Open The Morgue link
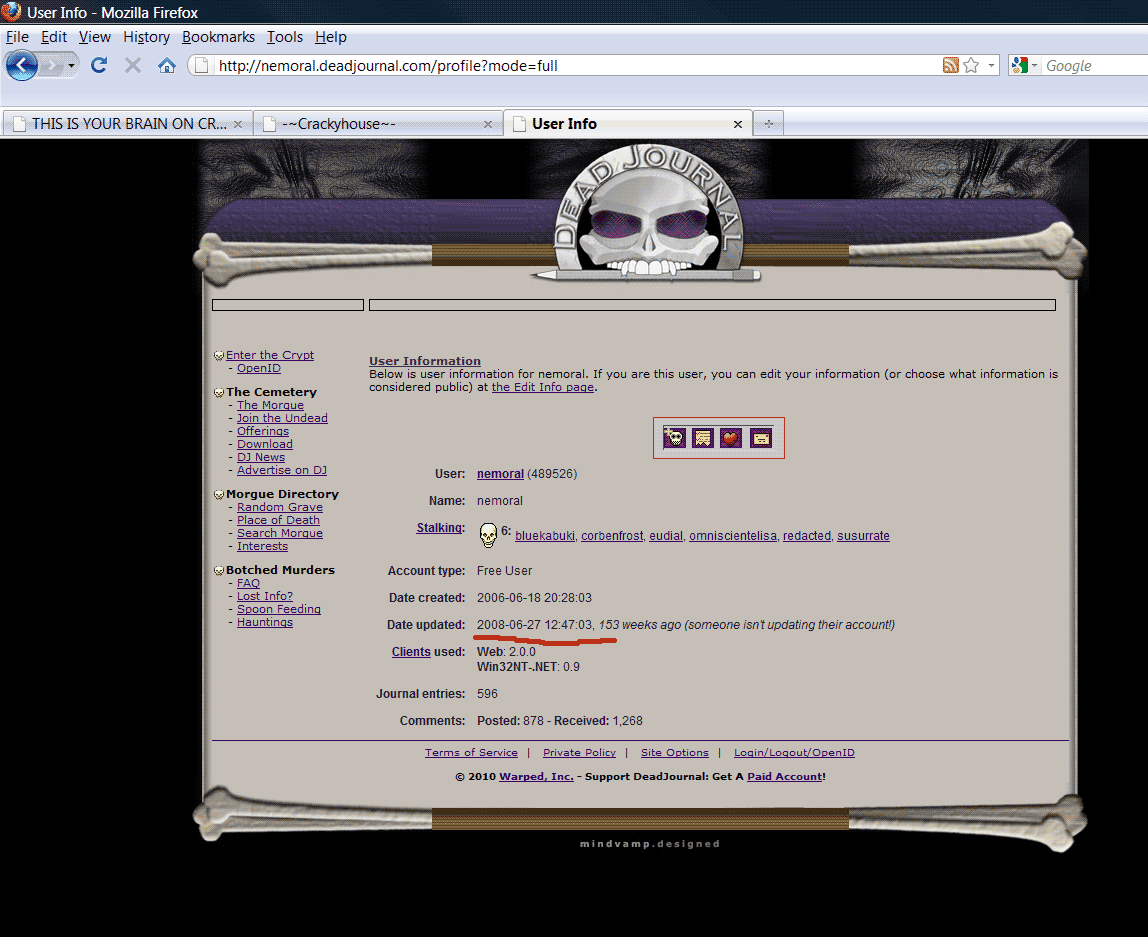Viewport: 1148px width, 937px height. (270, 405)
